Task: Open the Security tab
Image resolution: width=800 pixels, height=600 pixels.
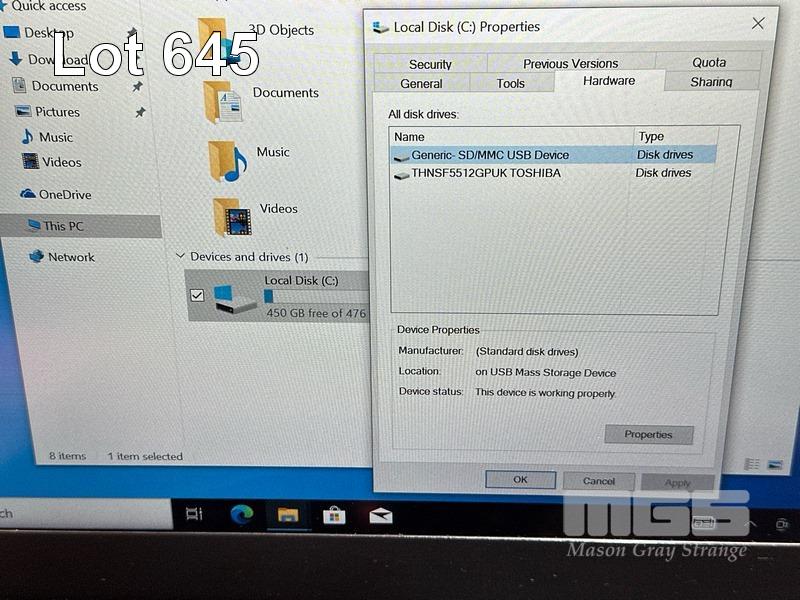Action: click(430, 64)
